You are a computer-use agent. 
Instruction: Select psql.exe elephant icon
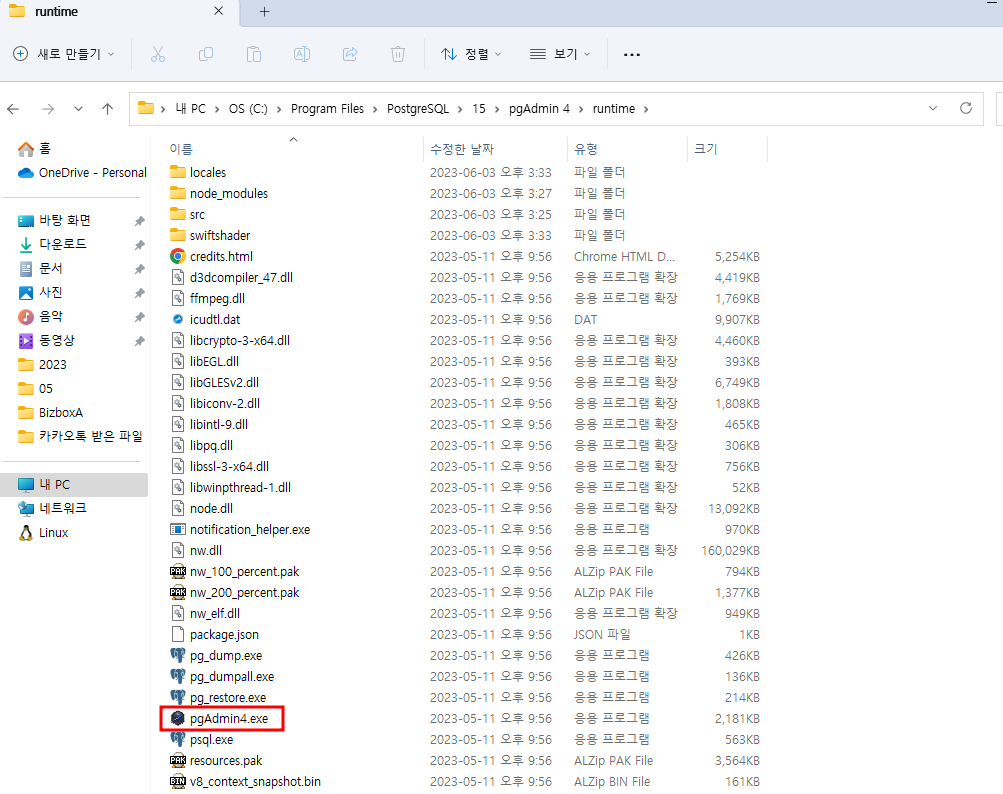pyautogui.click(x=178, y=740)
